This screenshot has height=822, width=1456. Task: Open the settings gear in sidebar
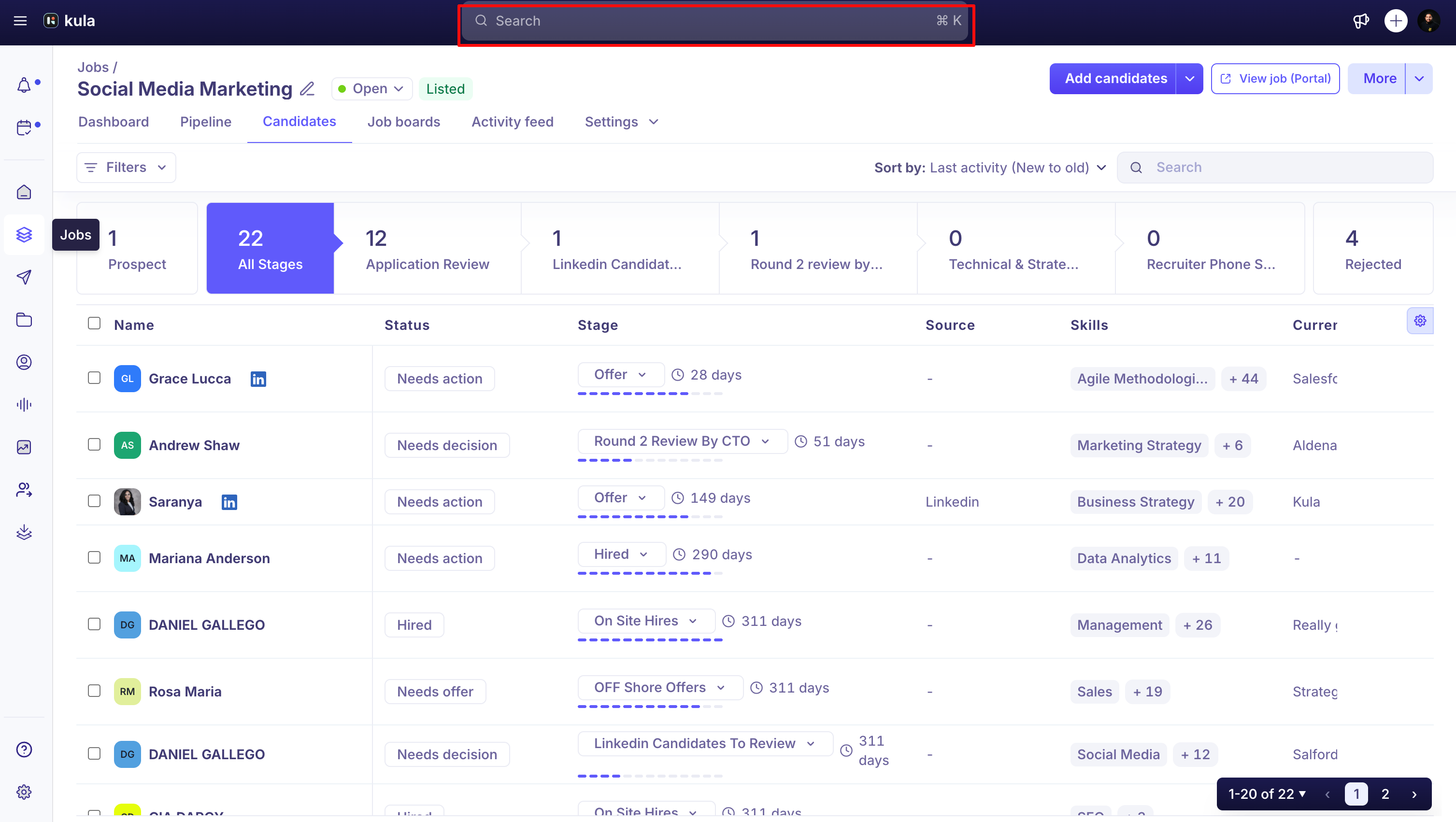(24, 792)
